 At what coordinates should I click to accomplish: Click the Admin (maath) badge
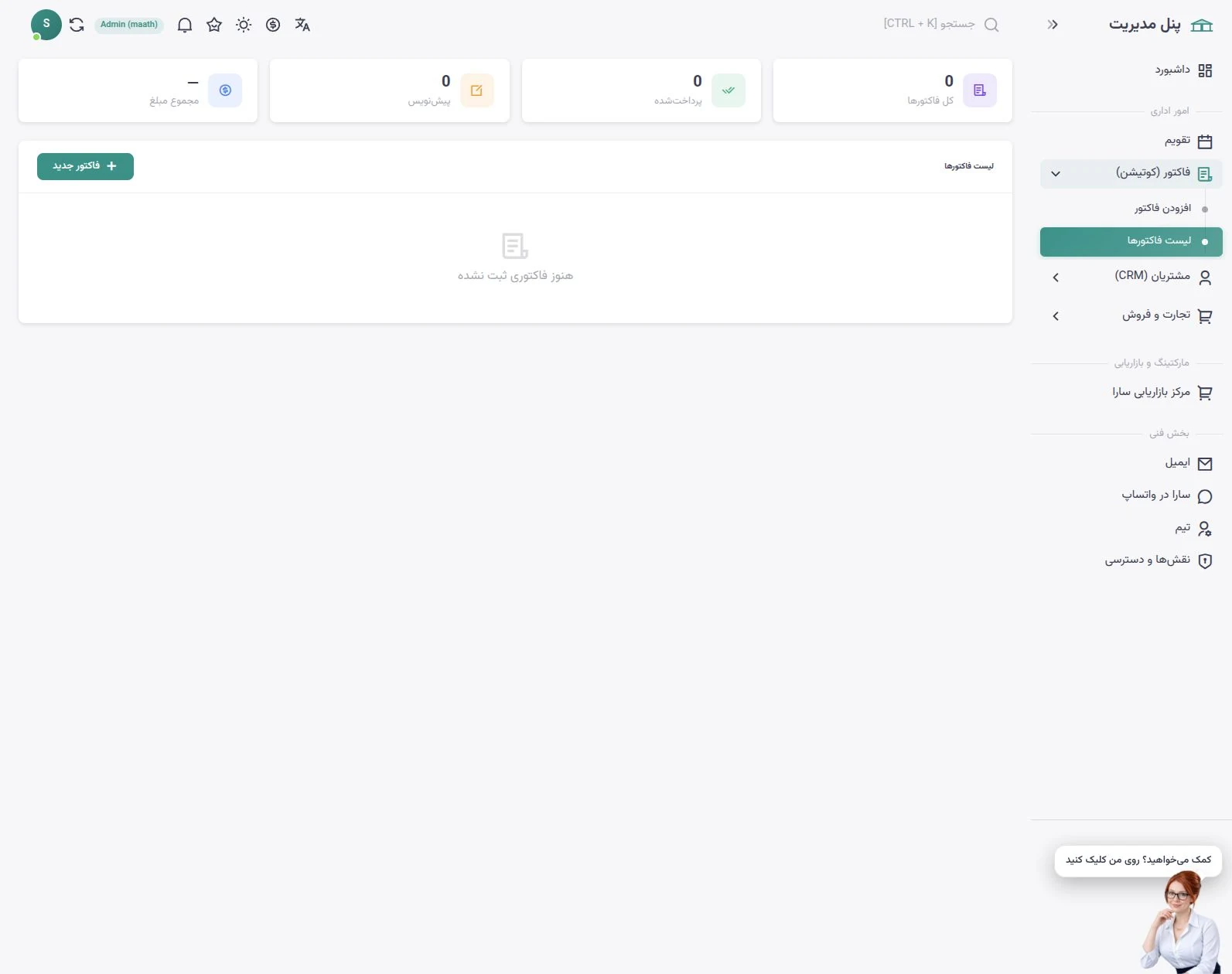click(x=129, y=25)
